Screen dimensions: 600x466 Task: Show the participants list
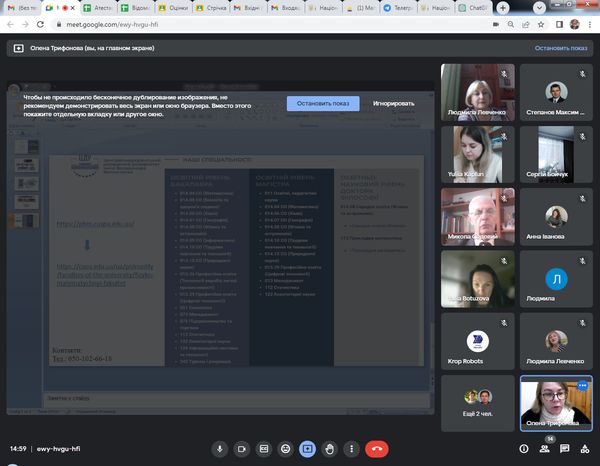(x=546, y=449)
